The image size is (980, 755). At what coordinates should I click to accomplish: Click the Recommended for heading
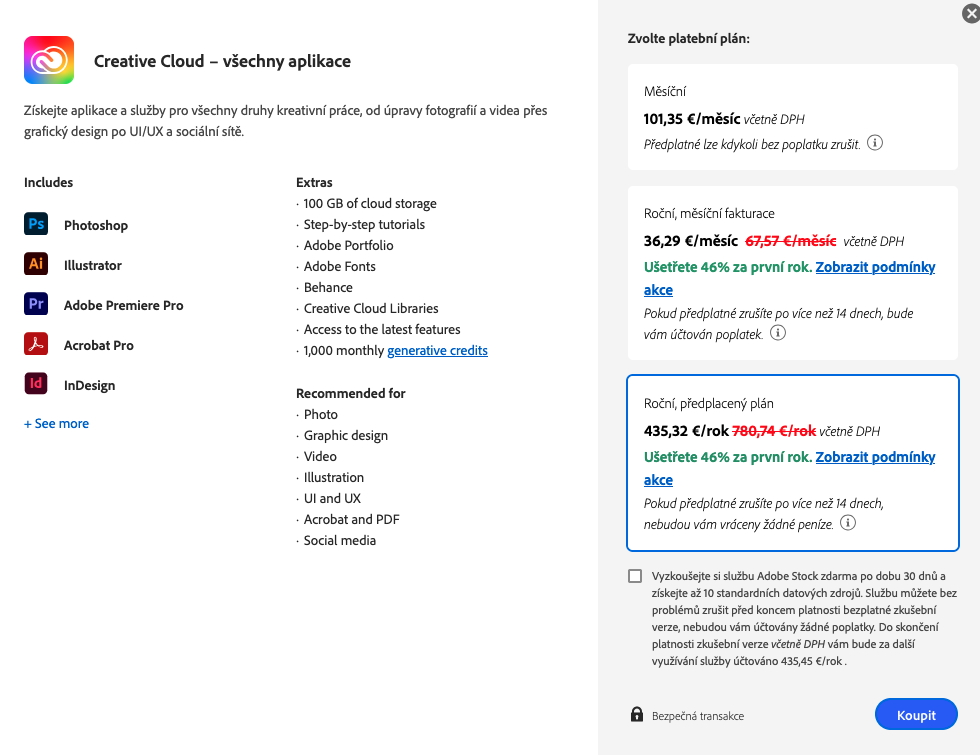[351, 393]
